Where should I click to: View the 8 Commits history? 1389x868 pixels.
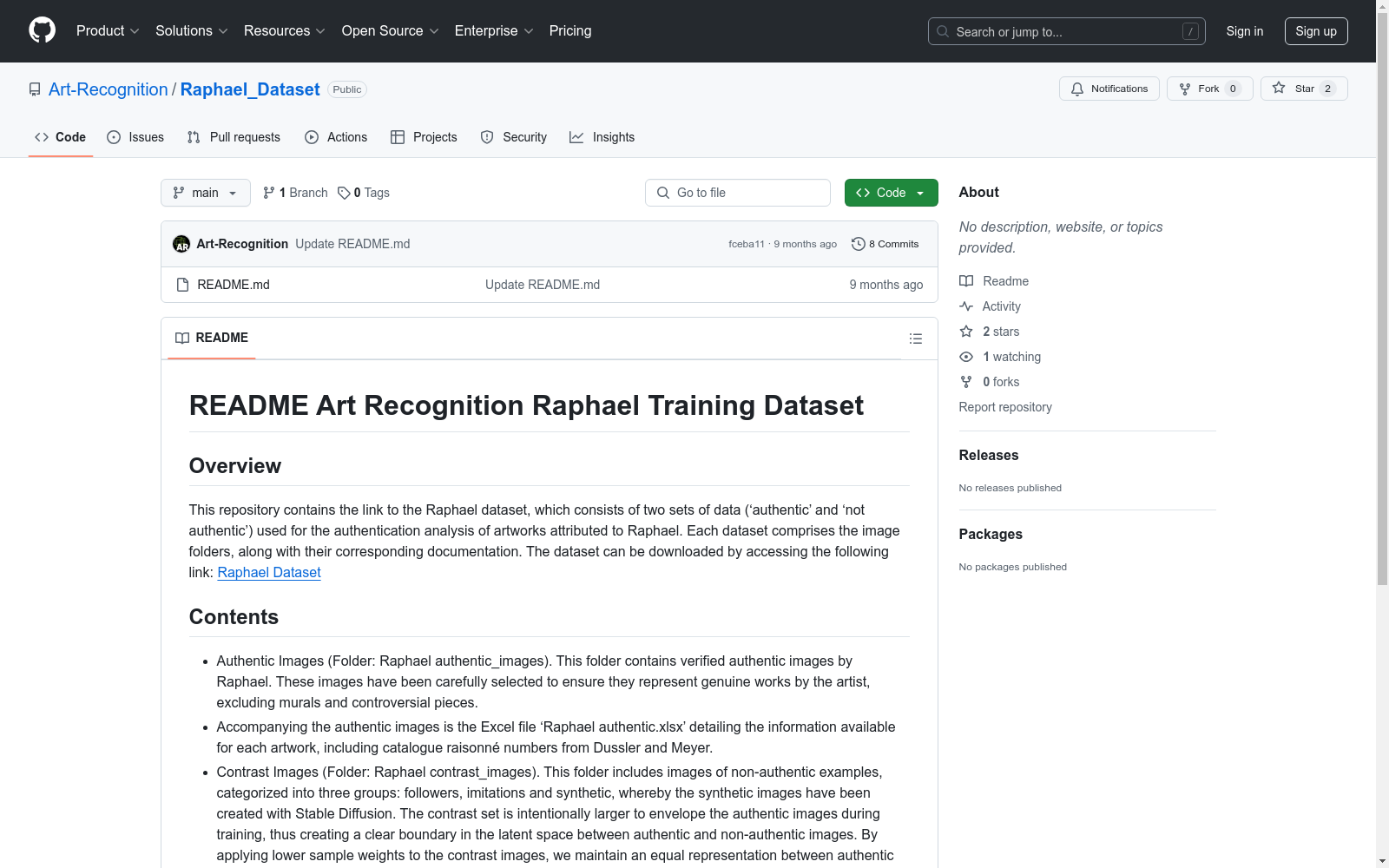pos(885,244)
